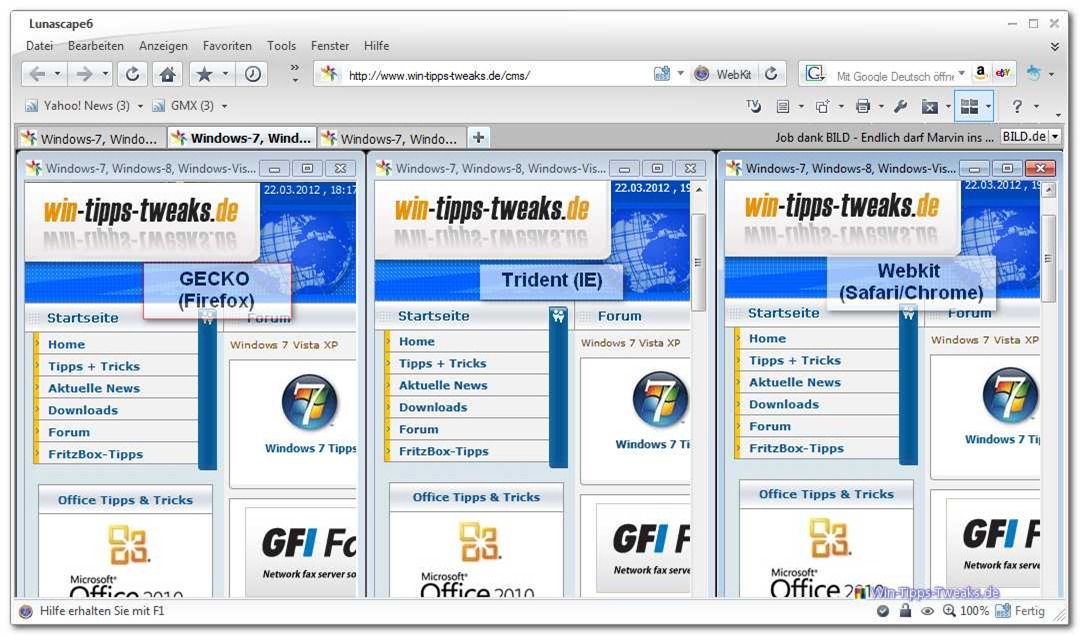Open RSS dropdown arrow in address bar
This screenshot has height=636, width=1080.
680,73
